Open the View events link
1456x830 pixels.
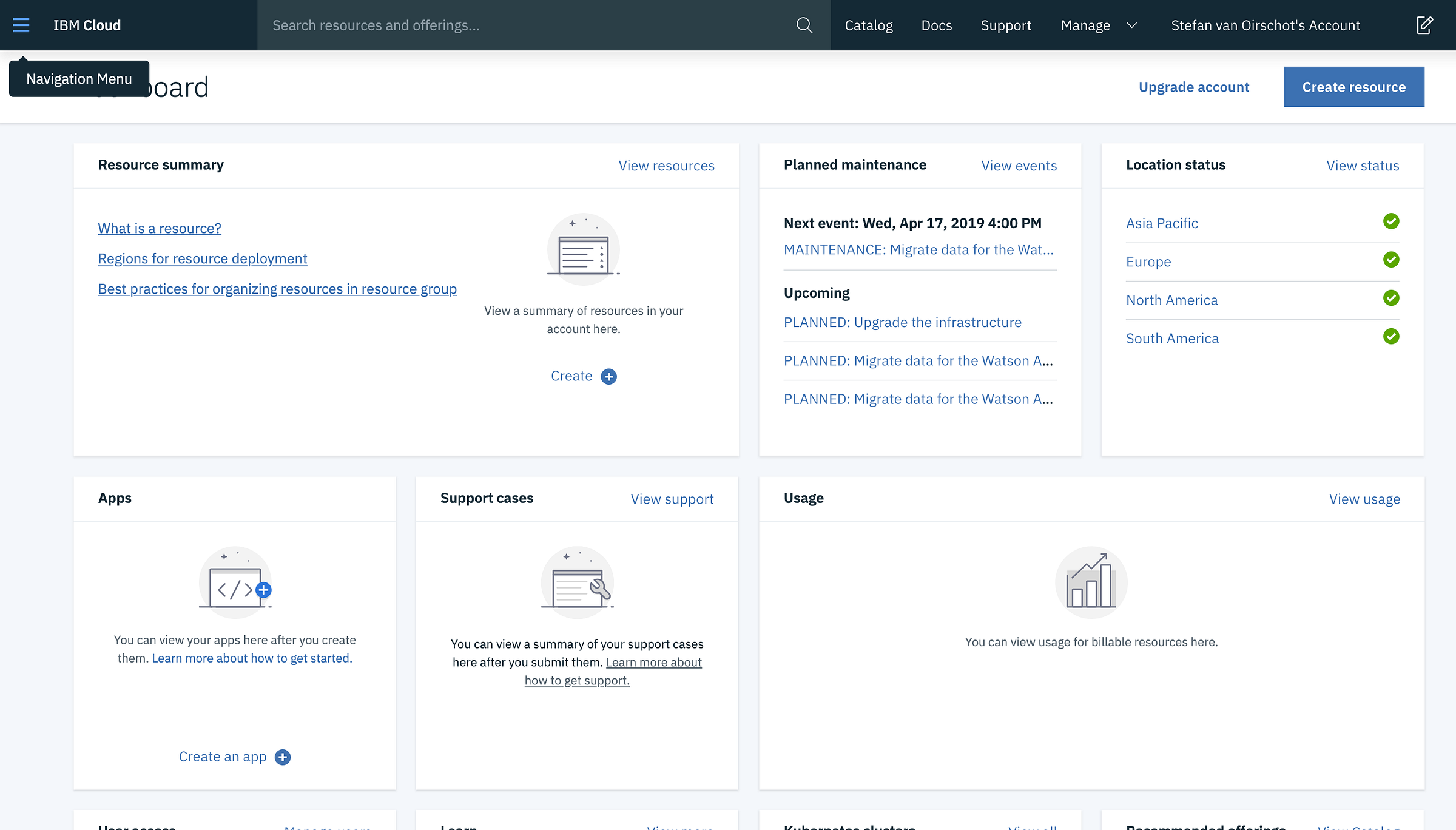coord(1019,166)
